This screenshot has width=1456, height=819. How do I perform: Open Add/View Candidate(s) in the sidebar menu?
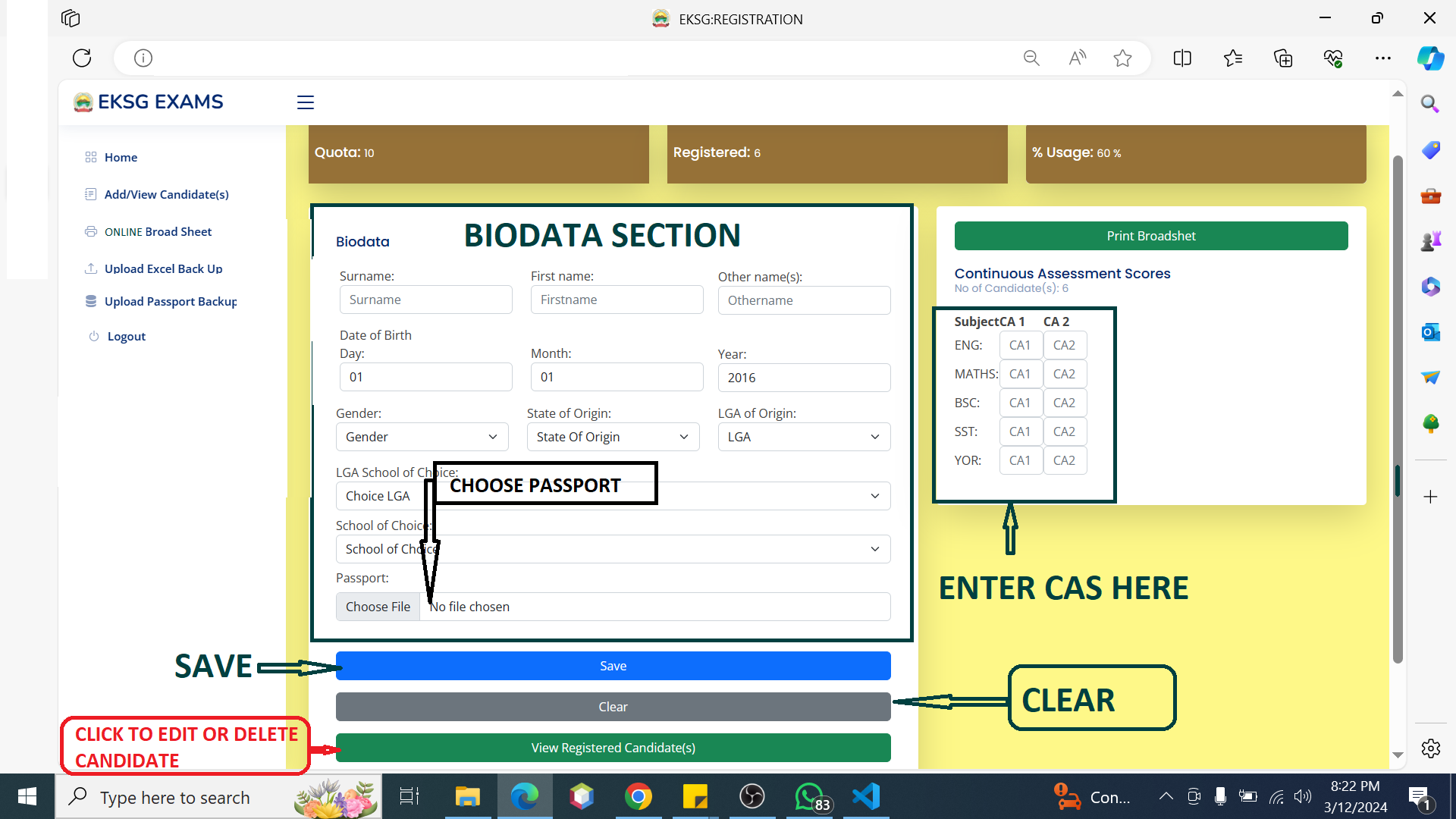click(x=166, y=194)
